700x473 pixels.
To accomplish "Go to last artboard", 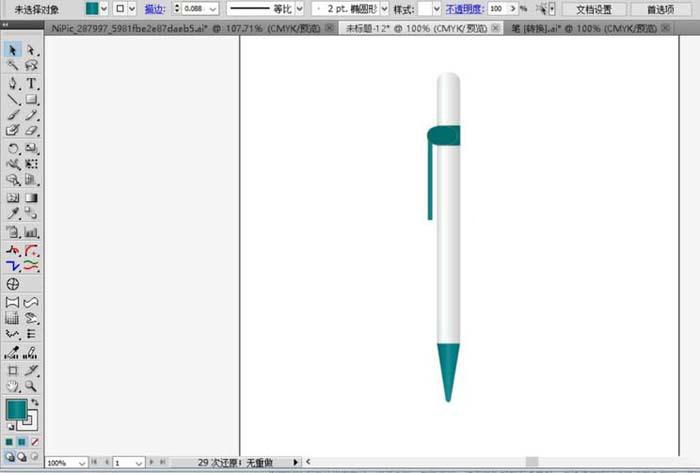I will (162, 462).
